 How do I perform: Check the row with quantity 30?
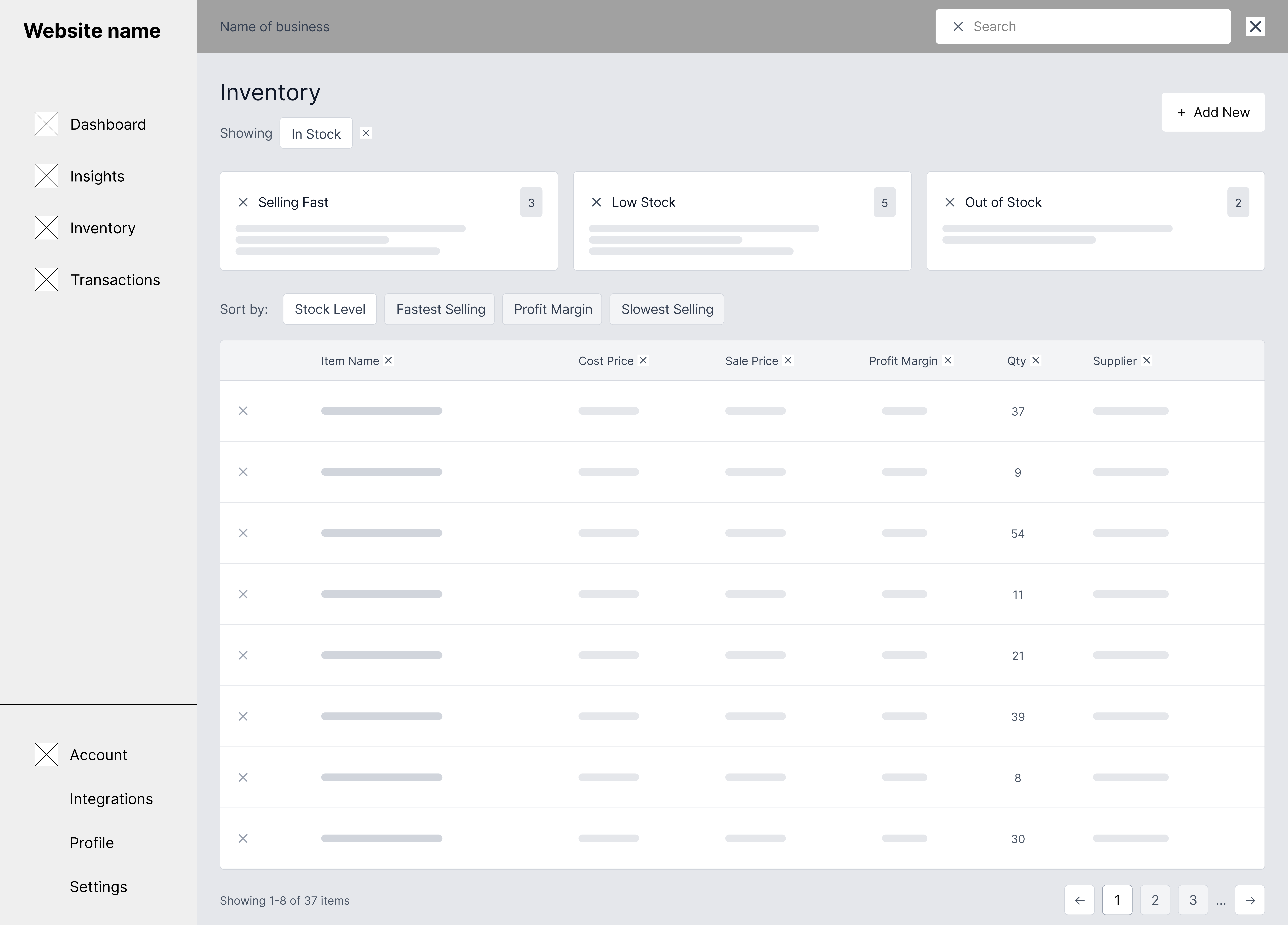[243, 838]
